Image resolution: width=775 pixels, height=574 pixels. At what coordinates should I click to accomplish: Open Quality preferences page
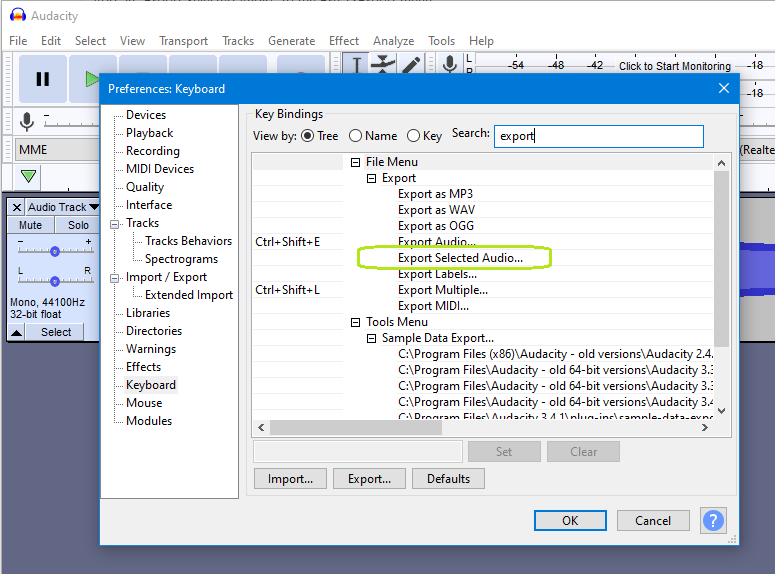[145, 187]
